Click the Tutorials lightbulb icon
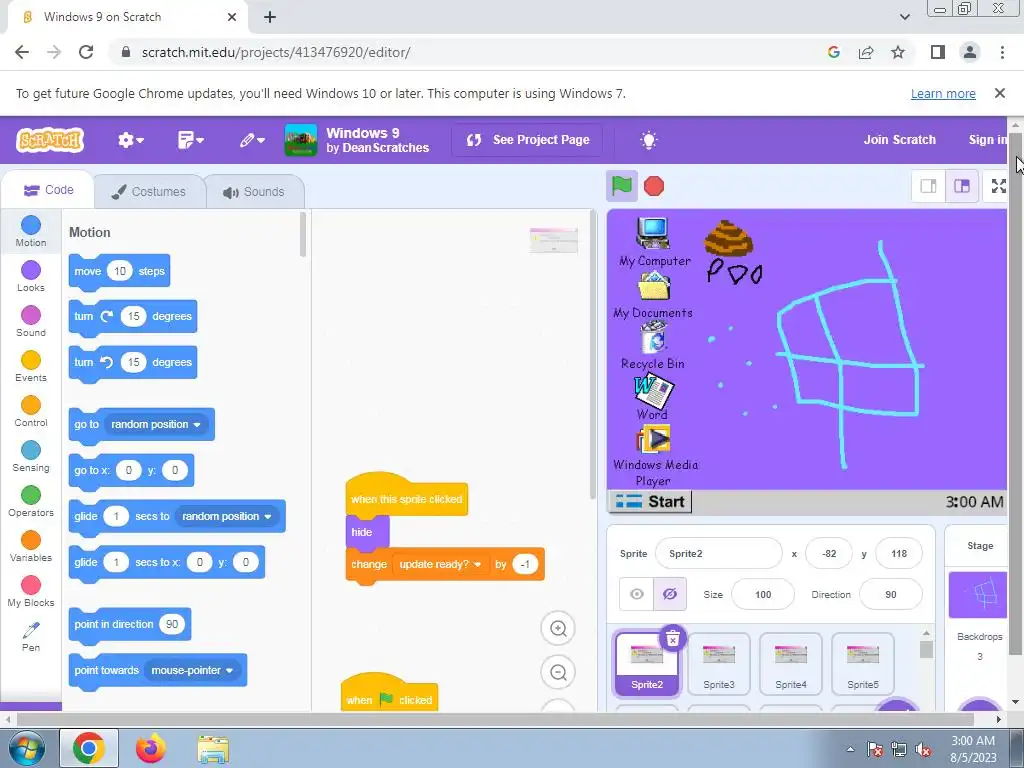This screenshot has width=1024, height=768. (x=648, y=140)
